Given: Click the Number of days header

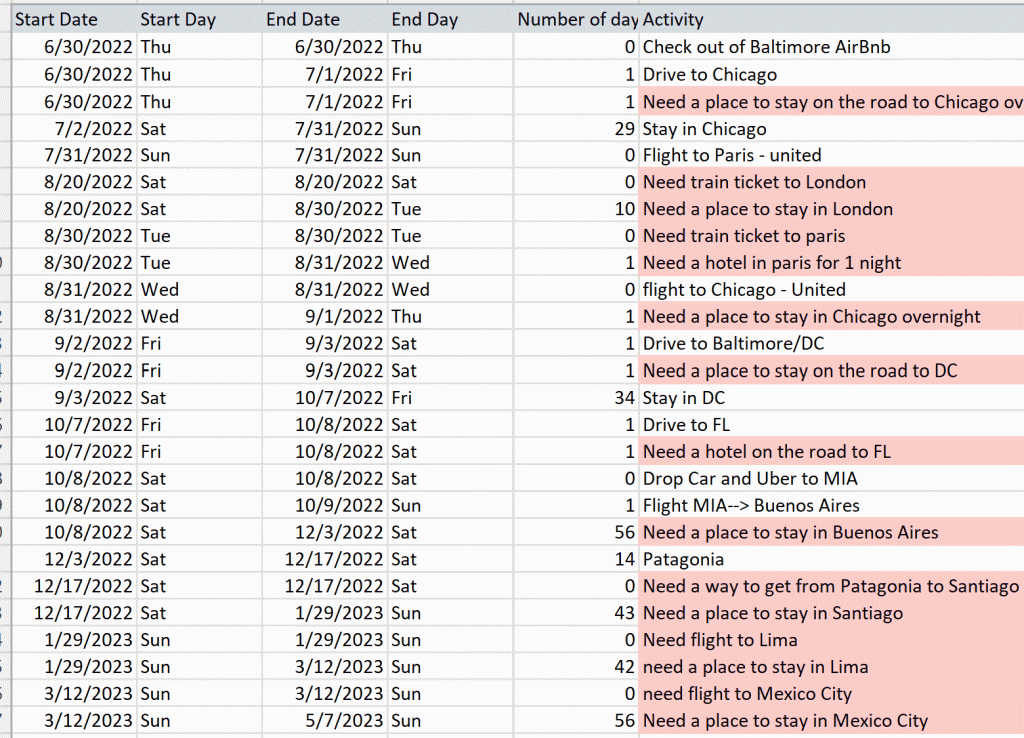Looking at the screenshot, I should pos(576,19).
